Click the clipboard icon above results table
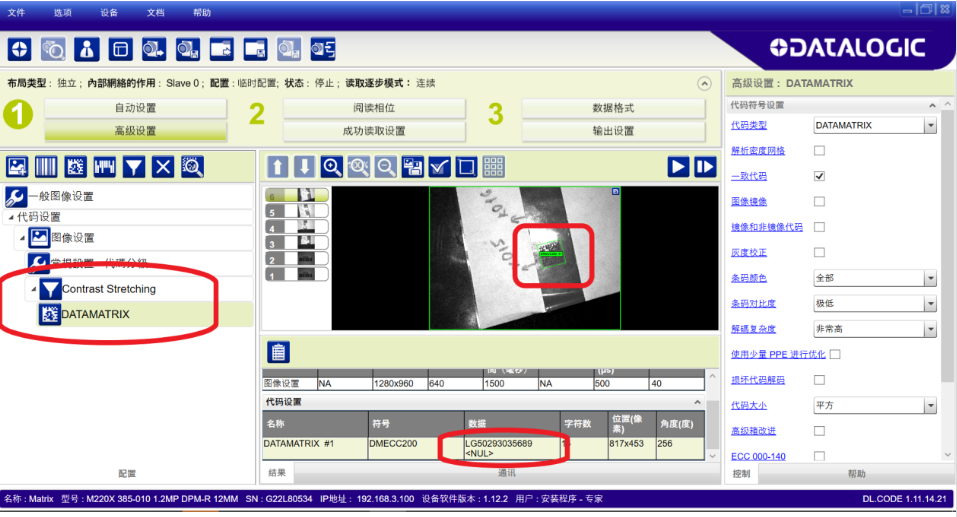This screenshot has width=957, height=517. [x=279, y=352]
